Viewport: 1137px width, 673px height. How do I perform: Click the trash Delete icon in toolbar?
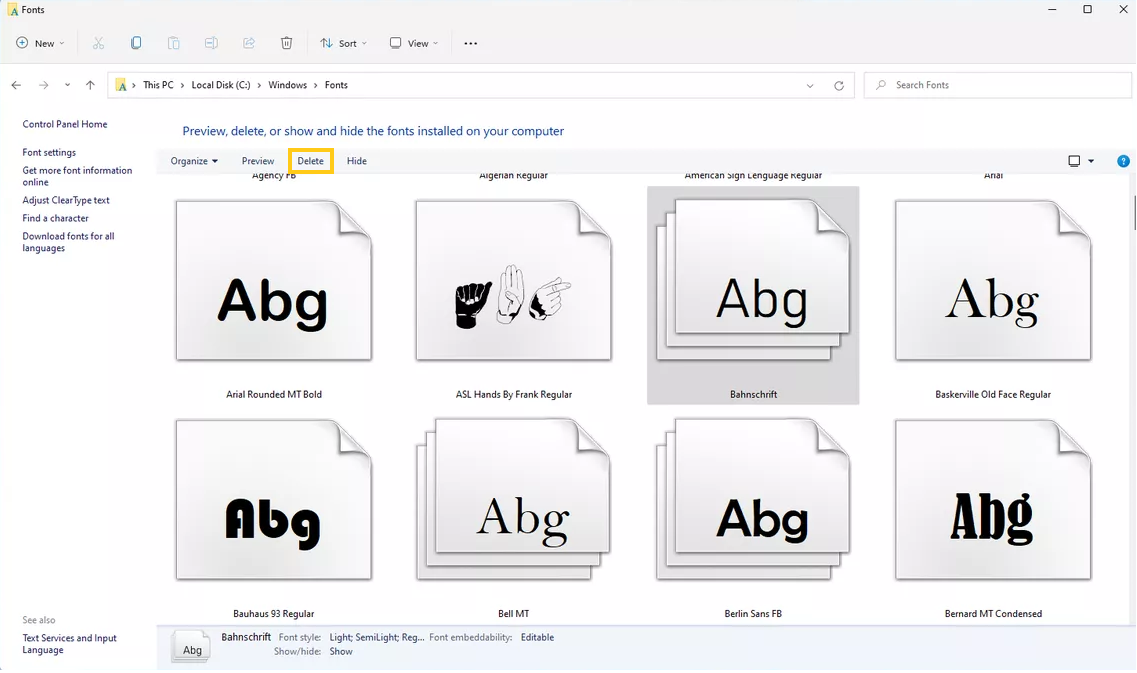pyautogui.click(x=286, y=43)
